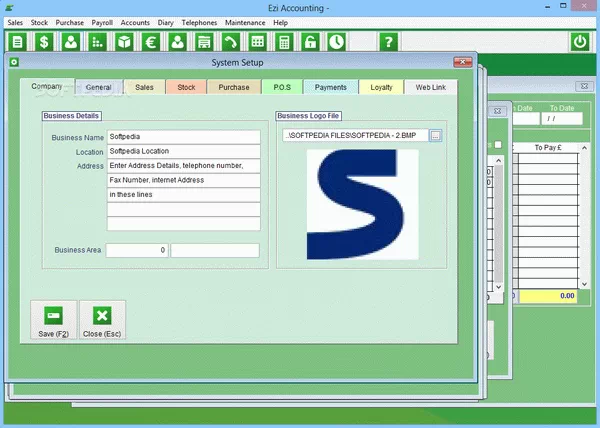This screenshot has width=600, height=428.
Task: Click the Save (F2) button
Action: pyautogui.click(x=53, y=320)
